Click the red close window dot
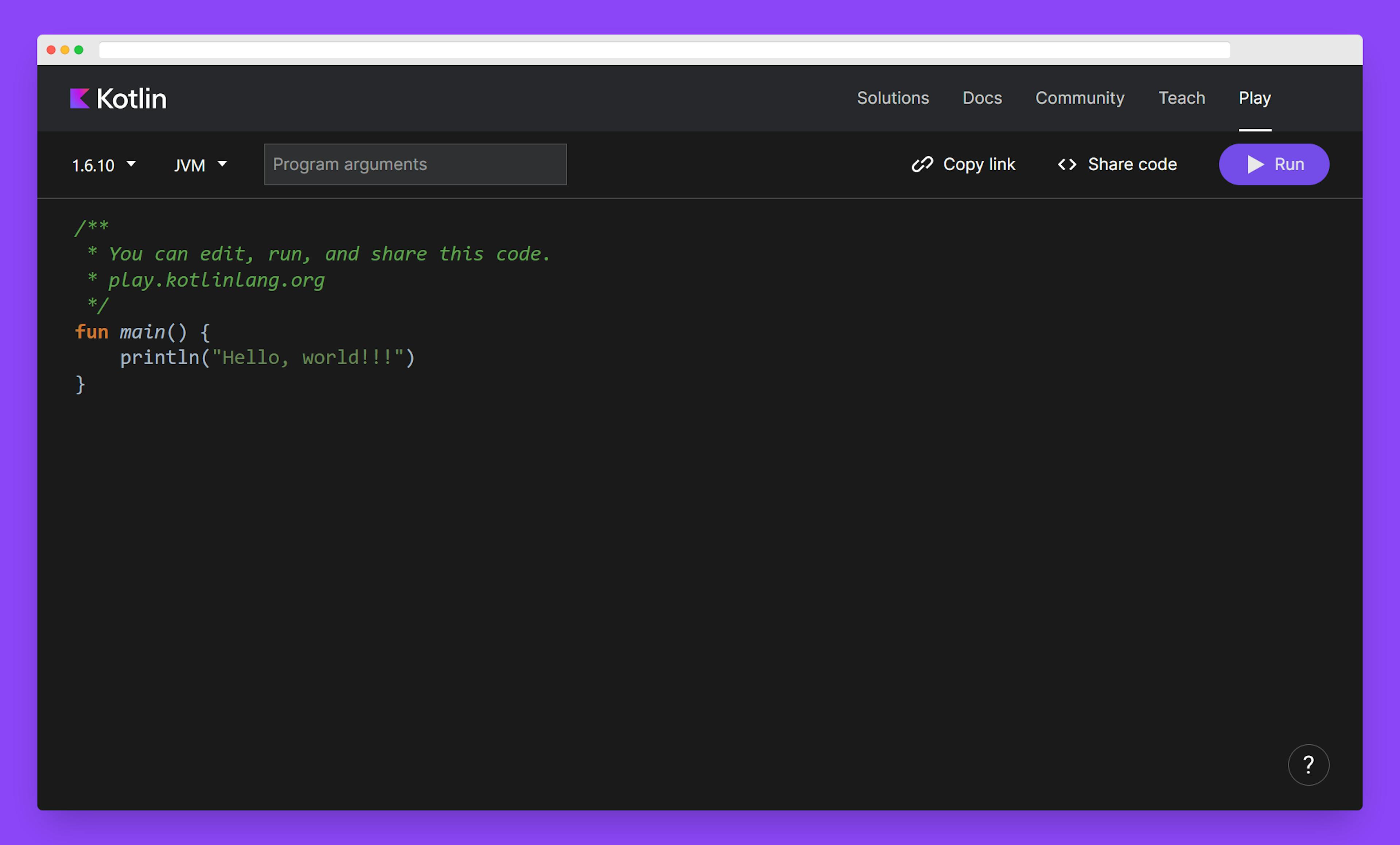The image size is (1400, 845). point(51,50)
